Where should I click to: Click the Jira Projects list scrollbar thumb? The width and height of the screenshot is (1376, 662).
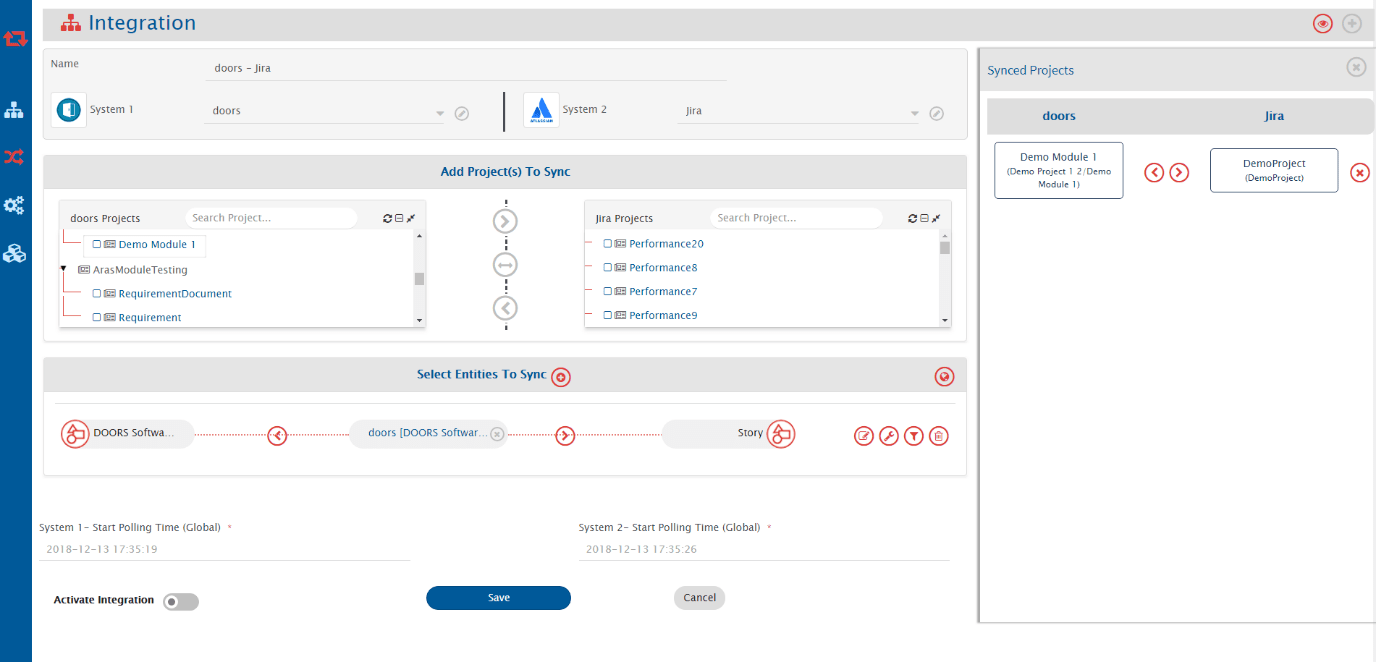944,248
